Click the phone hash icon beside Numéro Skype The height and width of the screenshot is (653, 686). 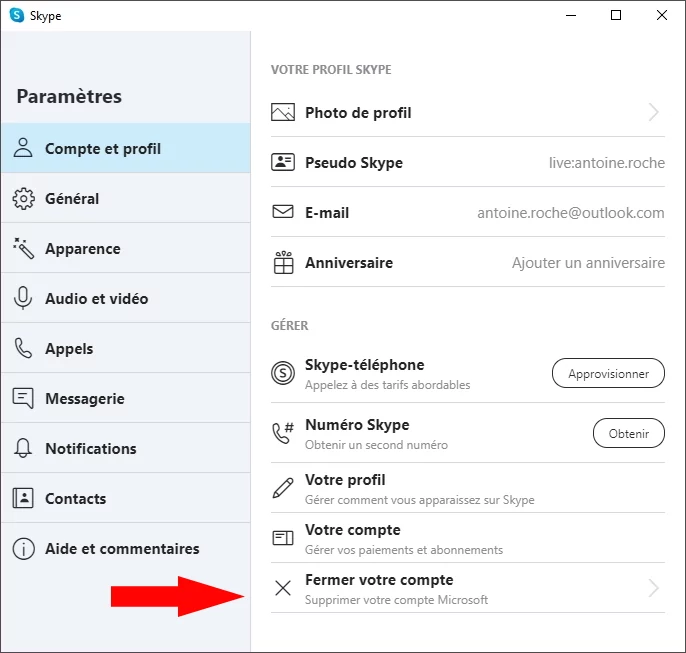[x=283, y=433]
